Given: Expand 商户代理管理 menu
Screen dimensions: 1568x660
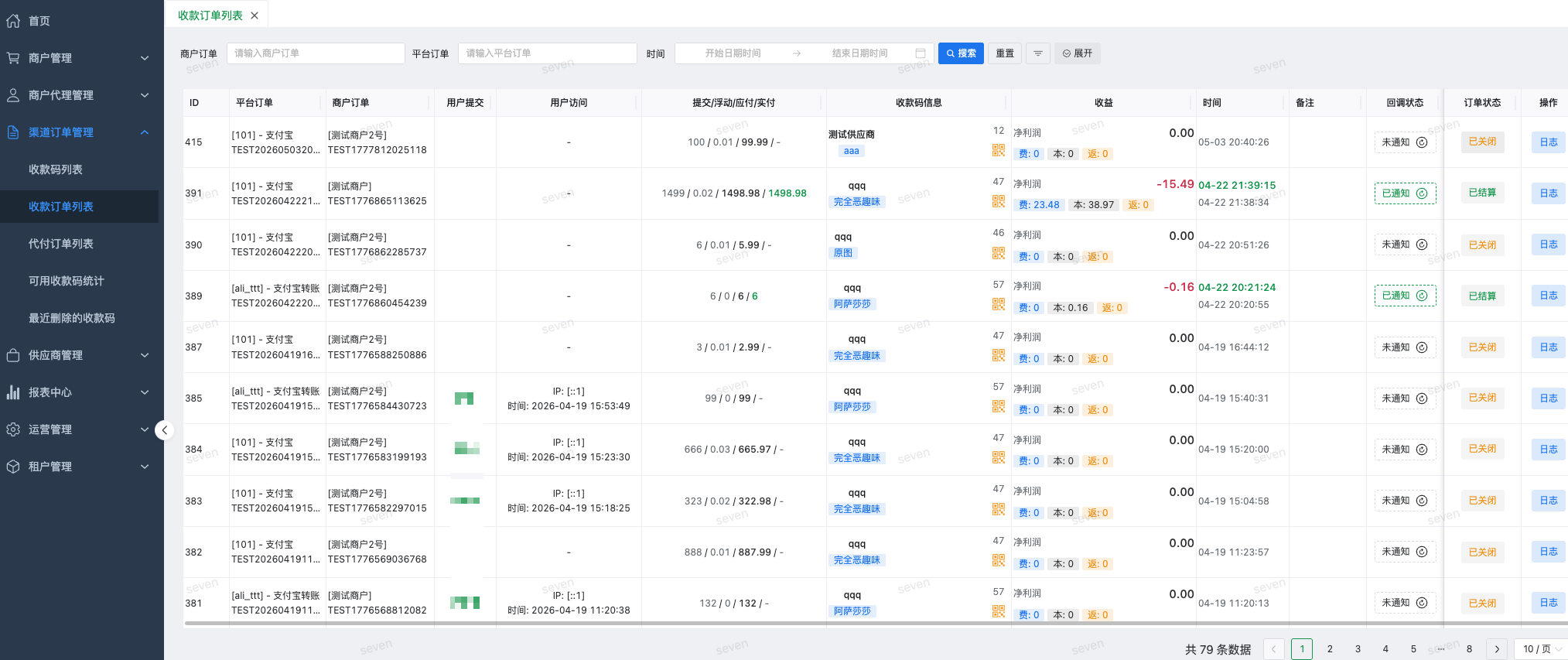Looking at the screenshot, I should (145, 95).
